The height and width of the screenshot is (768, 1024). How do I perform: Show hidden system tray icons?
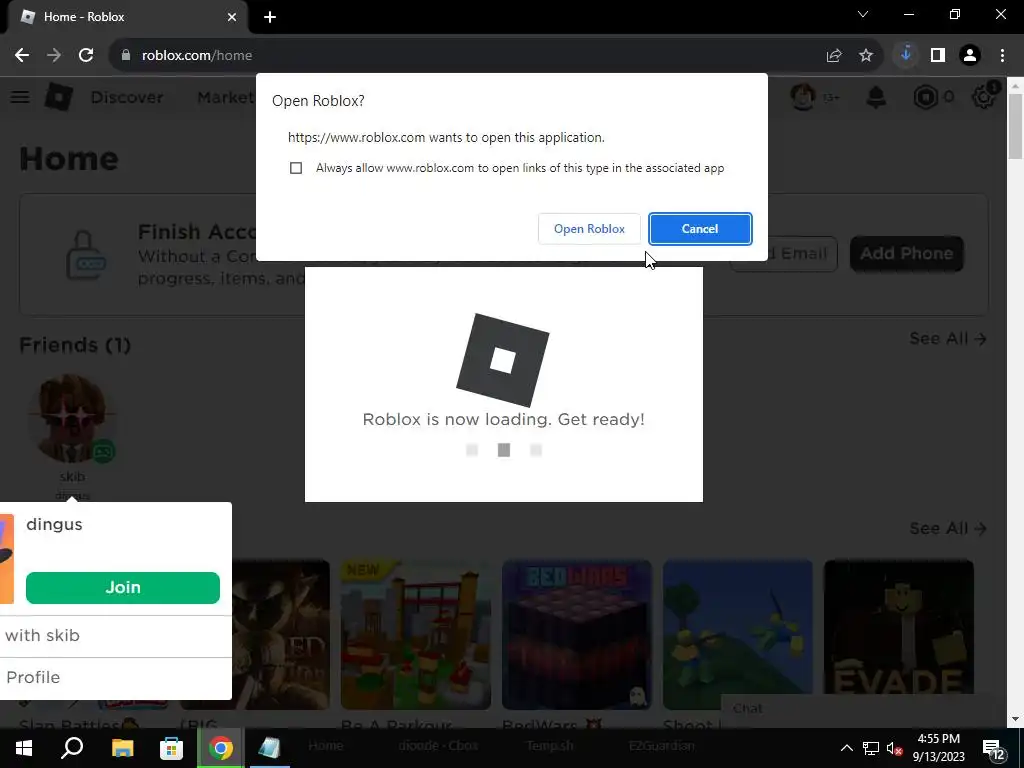tap(846, 748)
